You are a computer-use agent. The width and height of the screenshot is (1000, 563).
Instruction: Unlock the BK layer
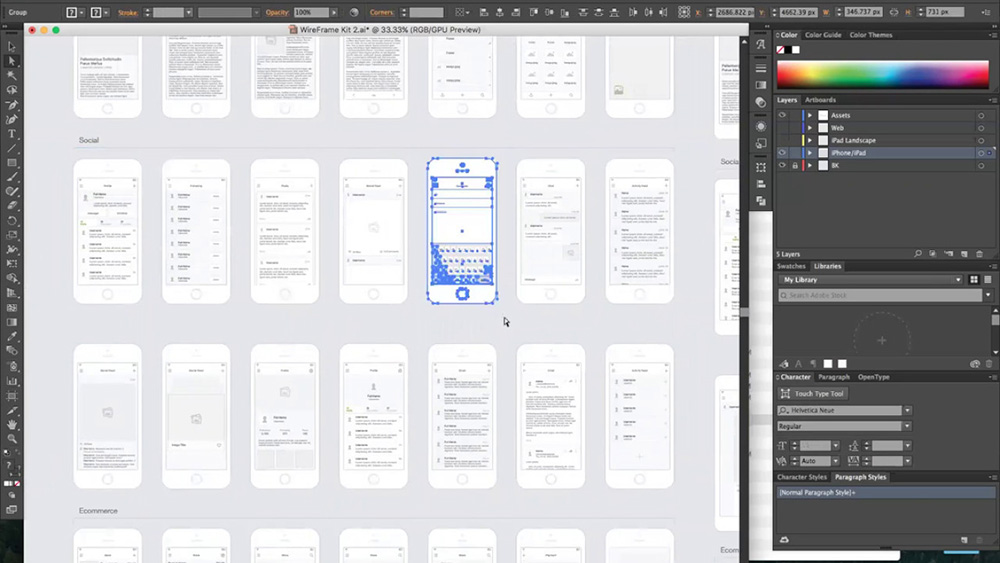click(795, 165)
